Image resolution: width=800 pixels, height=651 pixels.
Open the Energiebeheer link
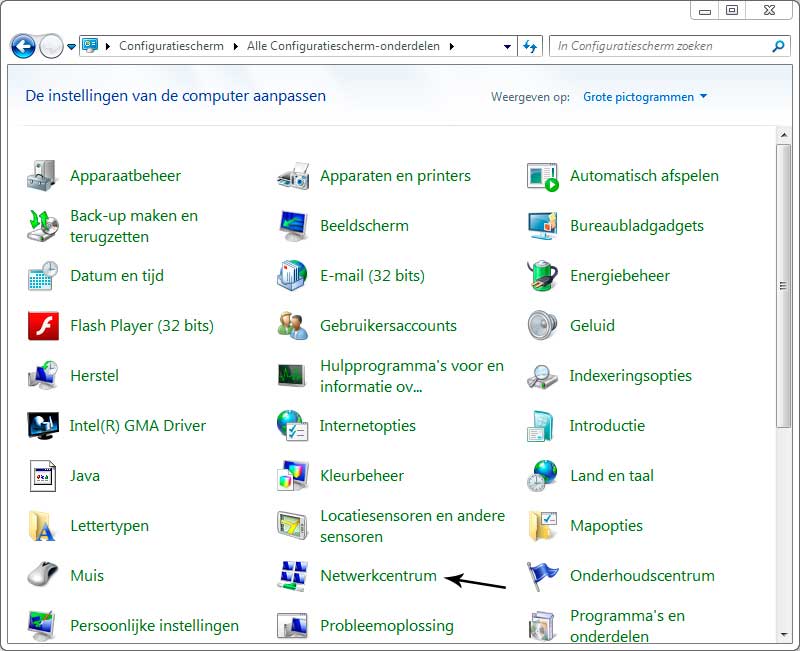(x=620, y=276)
